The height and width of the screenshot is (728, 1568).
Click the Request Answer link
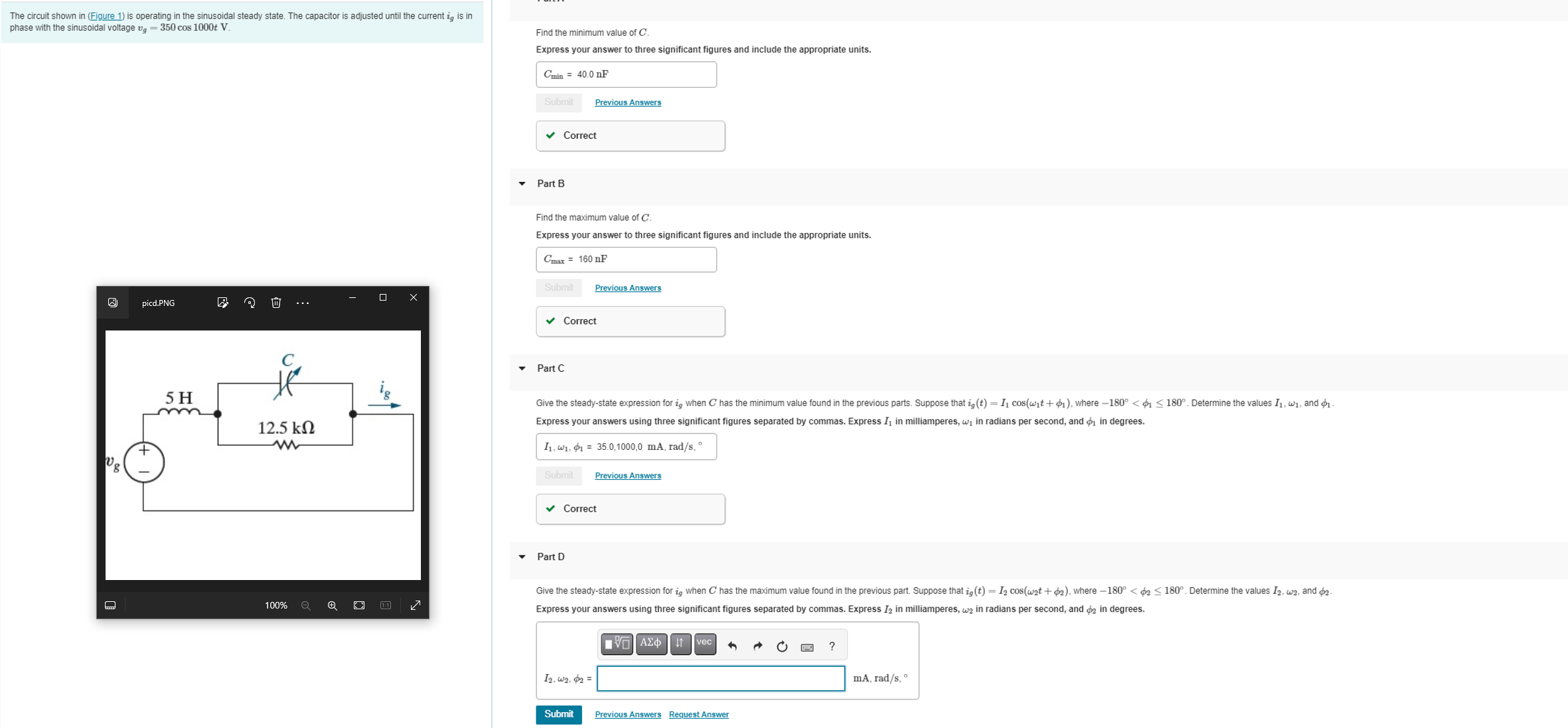(x=698, y=715)
